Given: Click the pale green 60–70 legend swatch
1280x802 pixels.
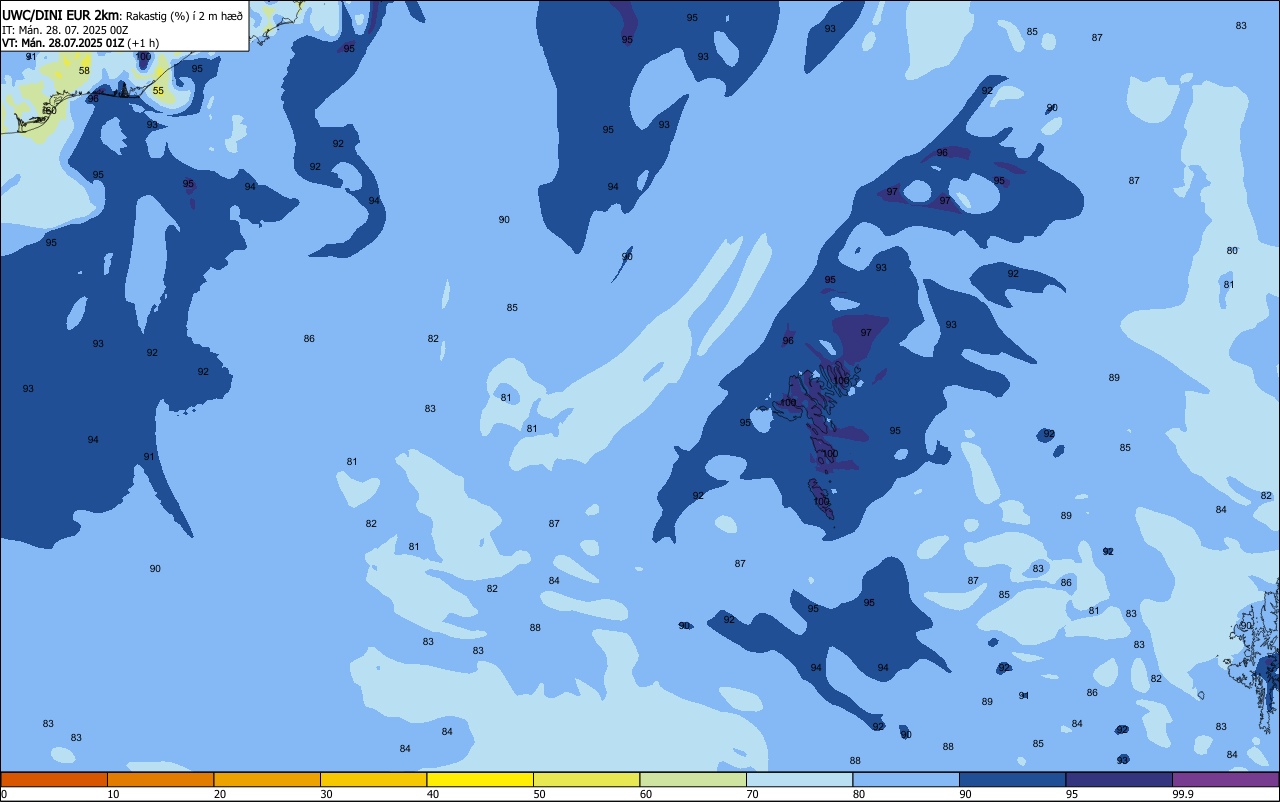Looking at the screenshot, I should (x=693, y=779).
